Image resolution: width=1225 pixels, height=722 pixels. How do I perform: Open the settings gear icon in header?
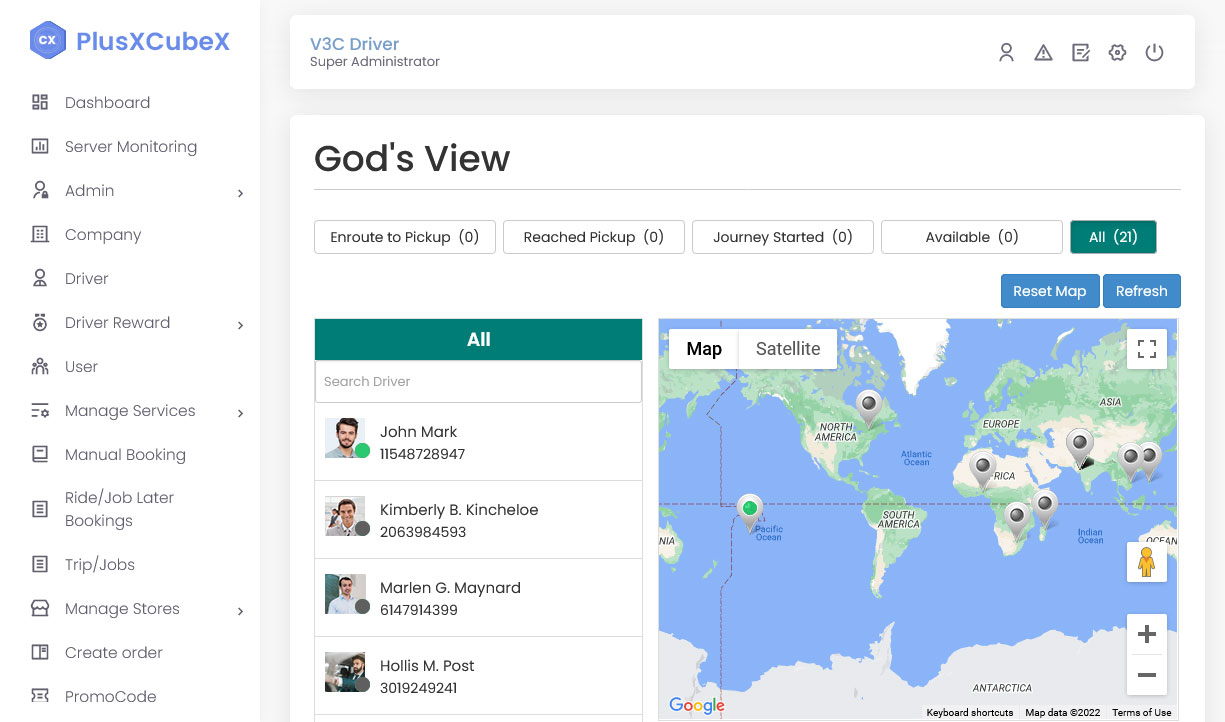pos(1118,53)
